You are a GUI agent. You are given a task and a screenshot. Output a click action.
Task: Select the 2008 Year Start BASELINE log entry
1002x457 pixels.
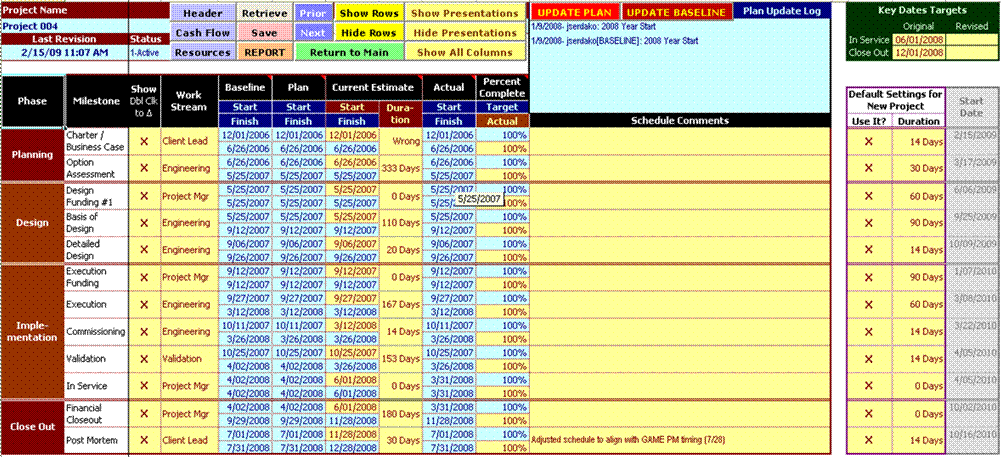click(615, 40)
